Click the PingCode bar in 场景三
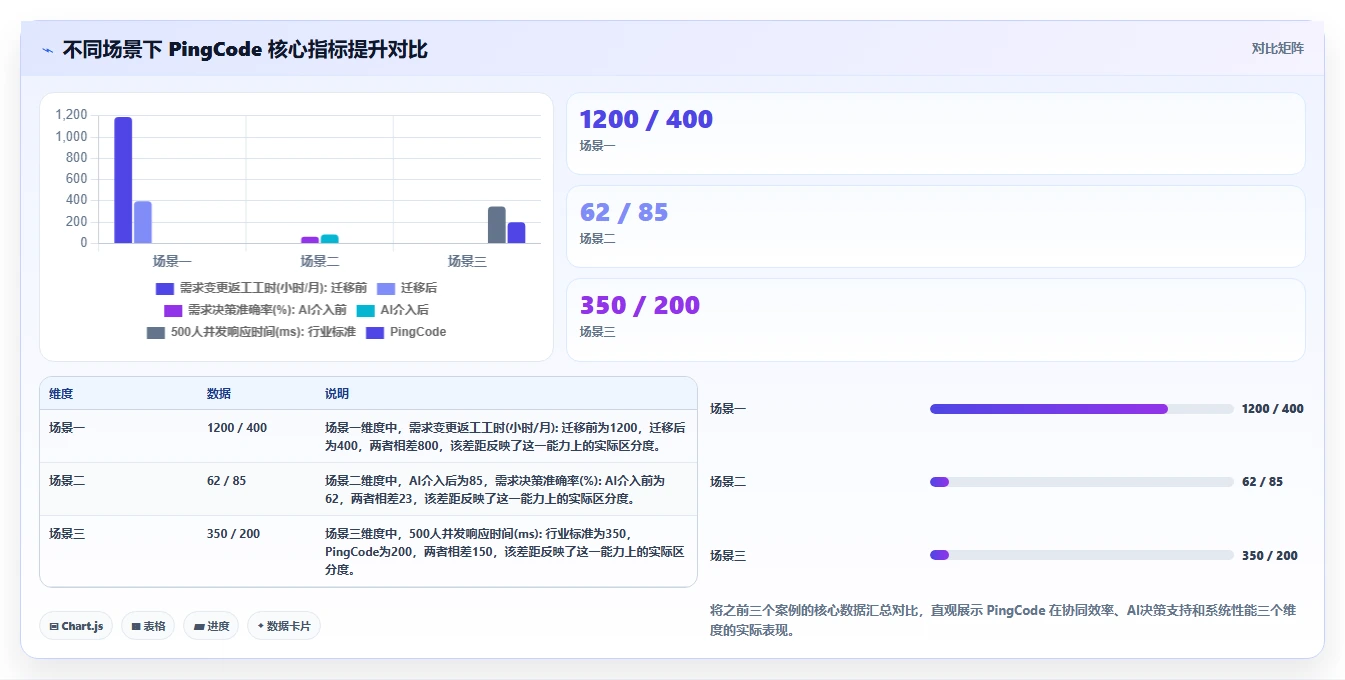 pos(516,233)
